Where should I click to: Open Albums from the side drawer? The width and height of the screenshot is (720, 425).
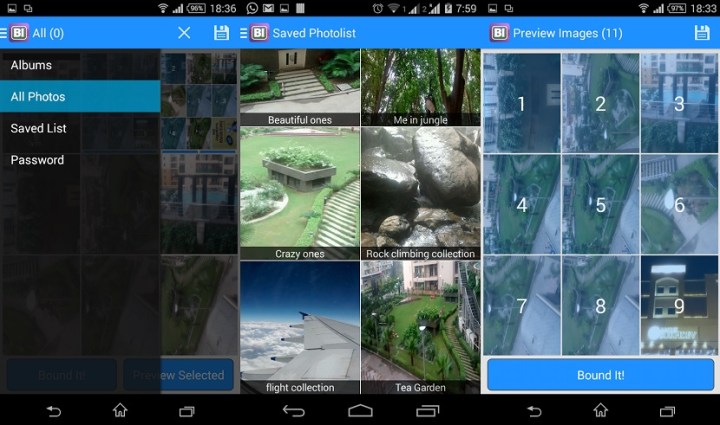pos(80,65)
